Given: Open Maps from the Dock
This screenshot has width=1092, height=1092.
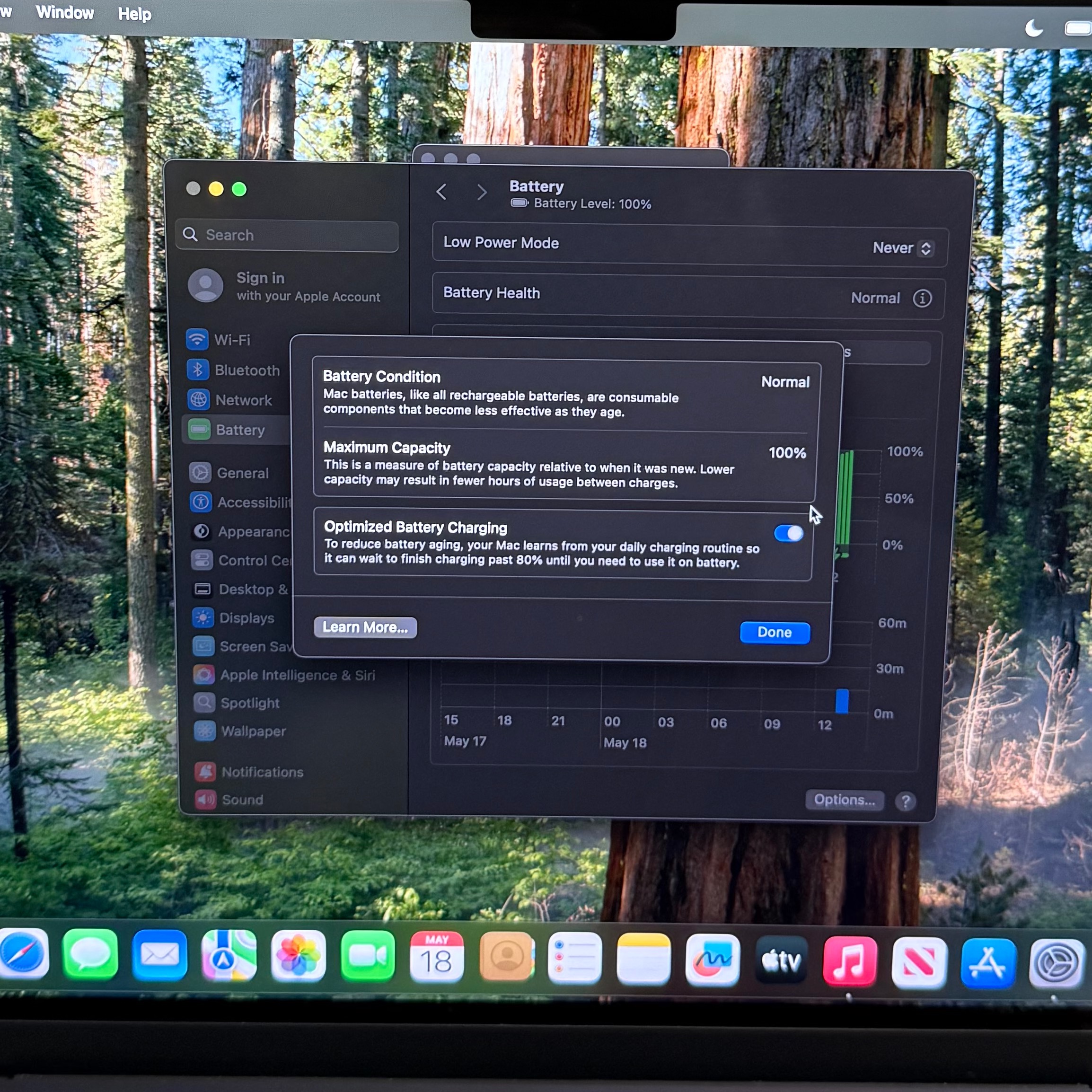Looking at the screenshot, I should pyautogui.click(x=229, y=956).
